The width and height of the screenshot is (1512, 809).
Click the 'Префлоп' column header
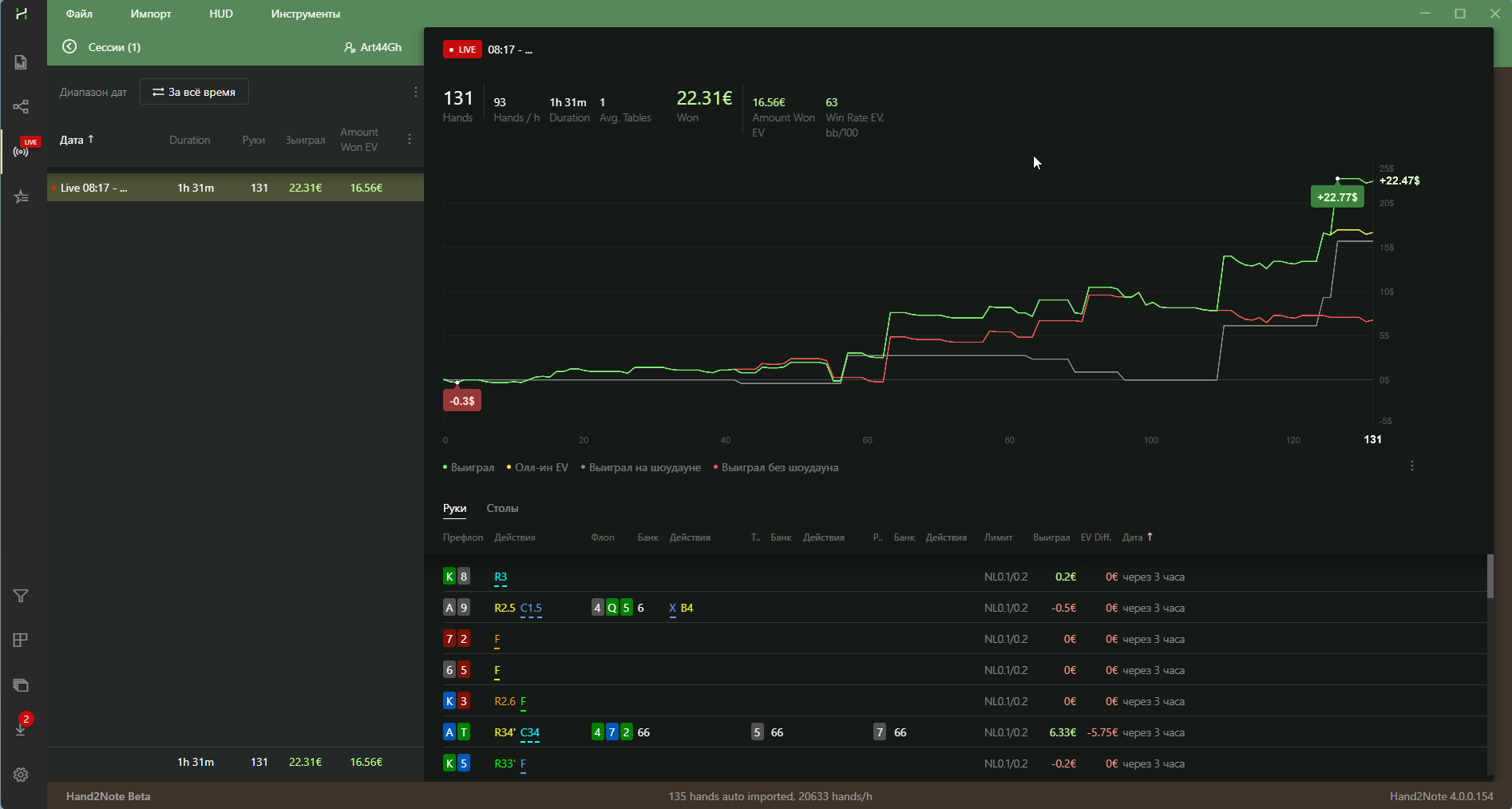463,537
